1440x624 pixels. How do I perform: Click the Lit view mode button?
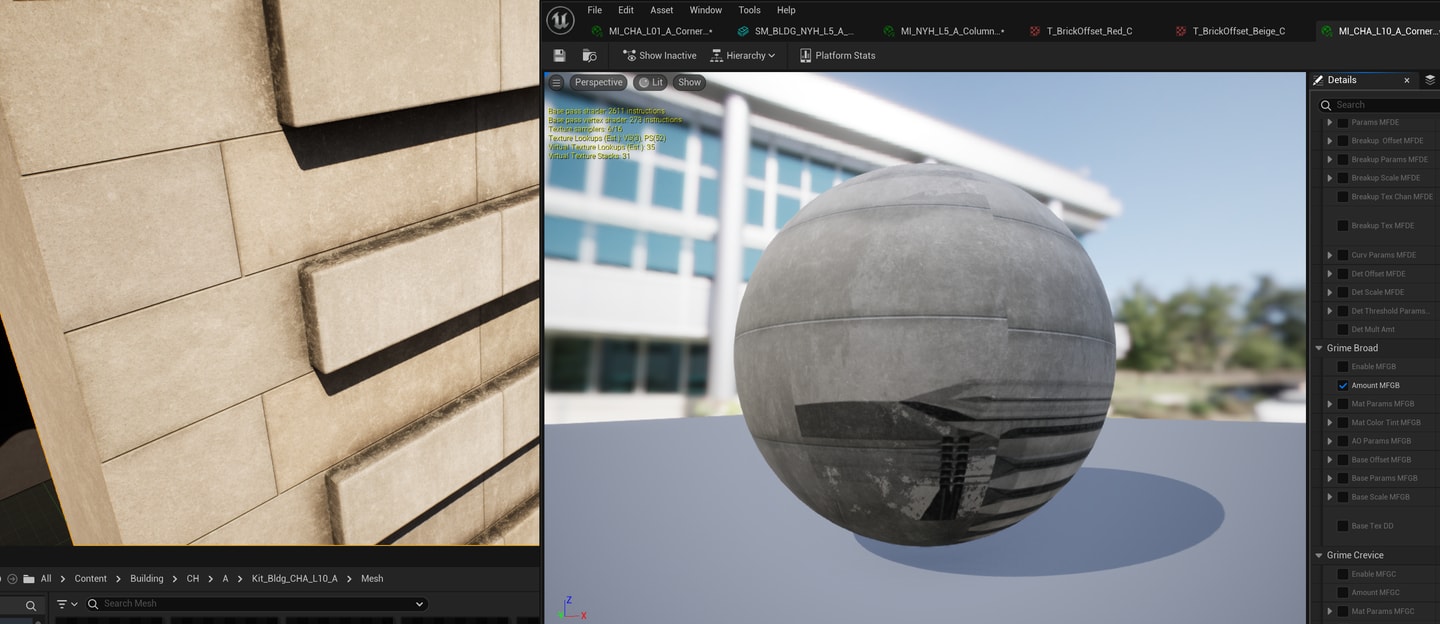point(650,83)
